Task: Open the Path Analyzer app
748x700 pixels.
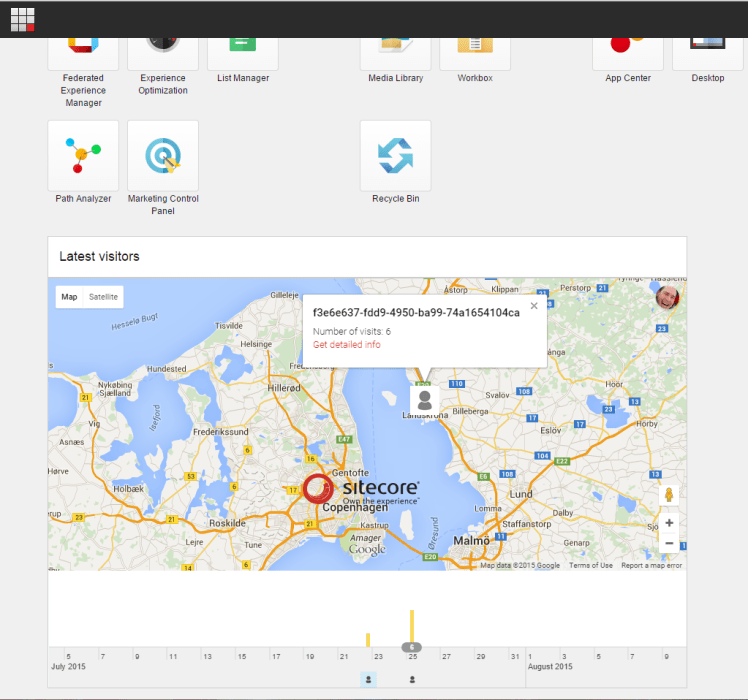Action: click(x=83, y=156)
